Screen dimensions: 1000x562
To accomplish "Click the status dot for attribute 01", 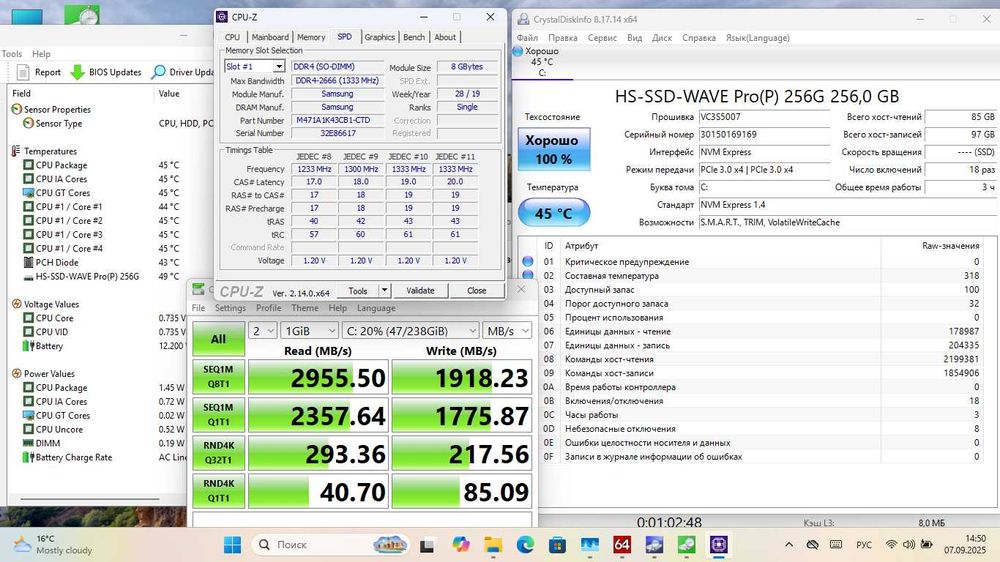I will (528, 262).
